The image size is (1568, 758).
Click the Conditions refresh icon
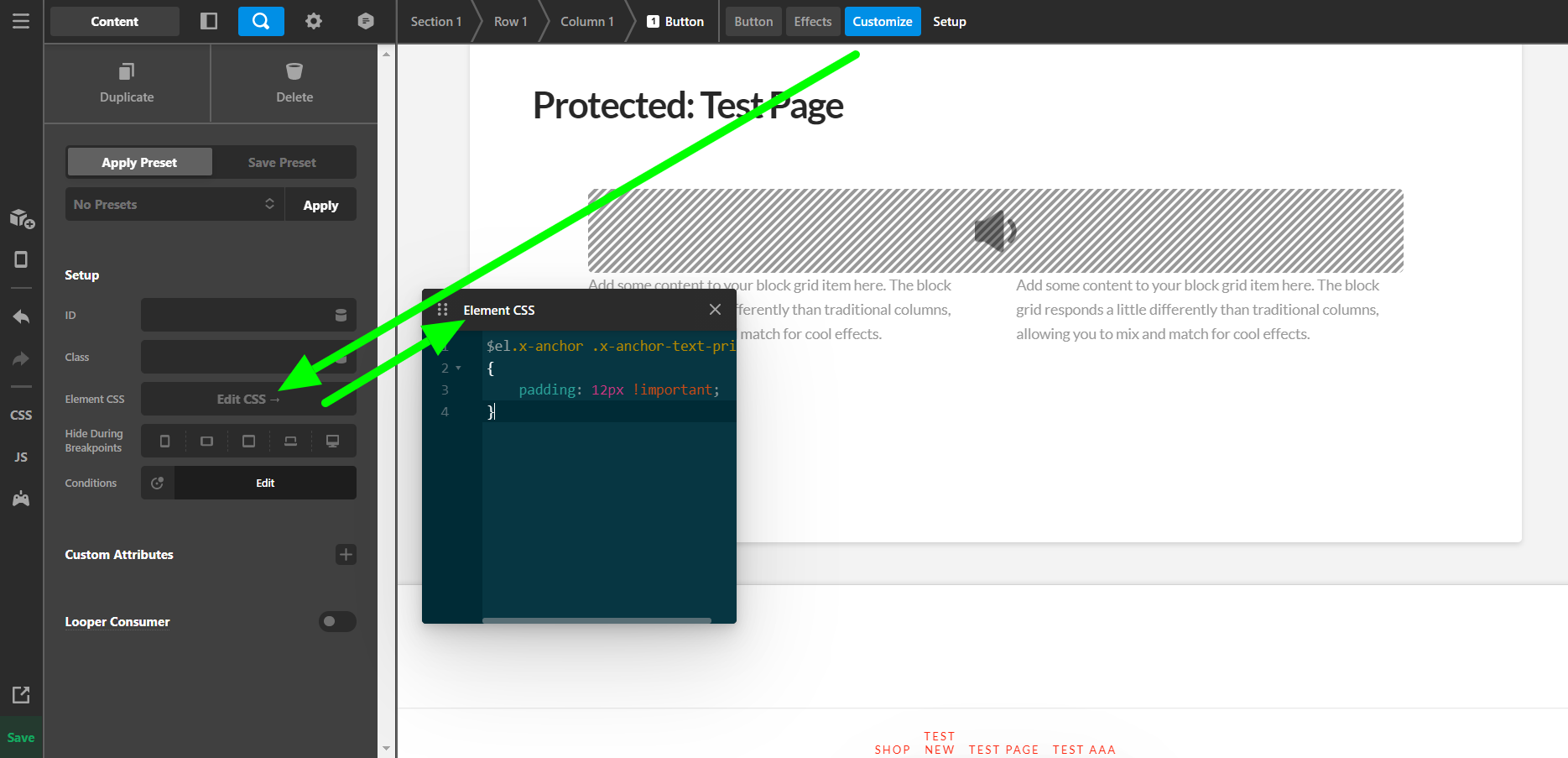click(157, 483)
